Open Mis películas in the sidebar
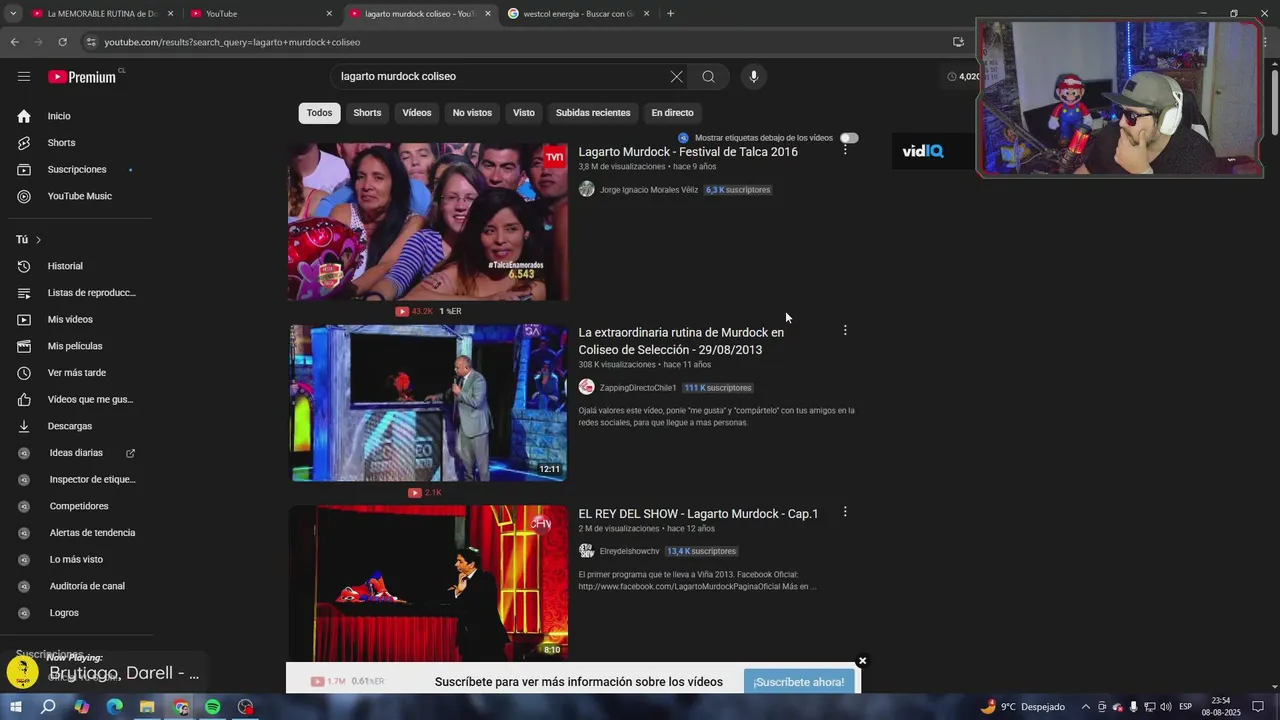This screenshot has width=1280, height=720. [x=76, y=346]
